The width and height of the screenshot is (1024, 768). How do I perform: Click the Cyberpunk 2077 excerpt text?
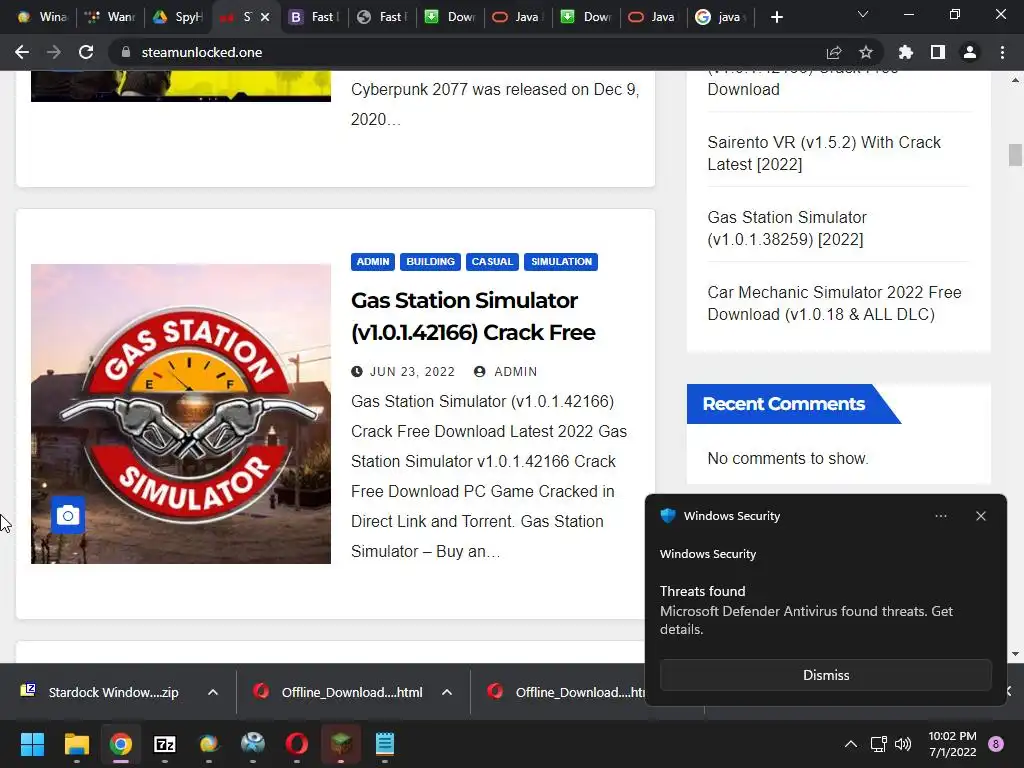(494, 104)
